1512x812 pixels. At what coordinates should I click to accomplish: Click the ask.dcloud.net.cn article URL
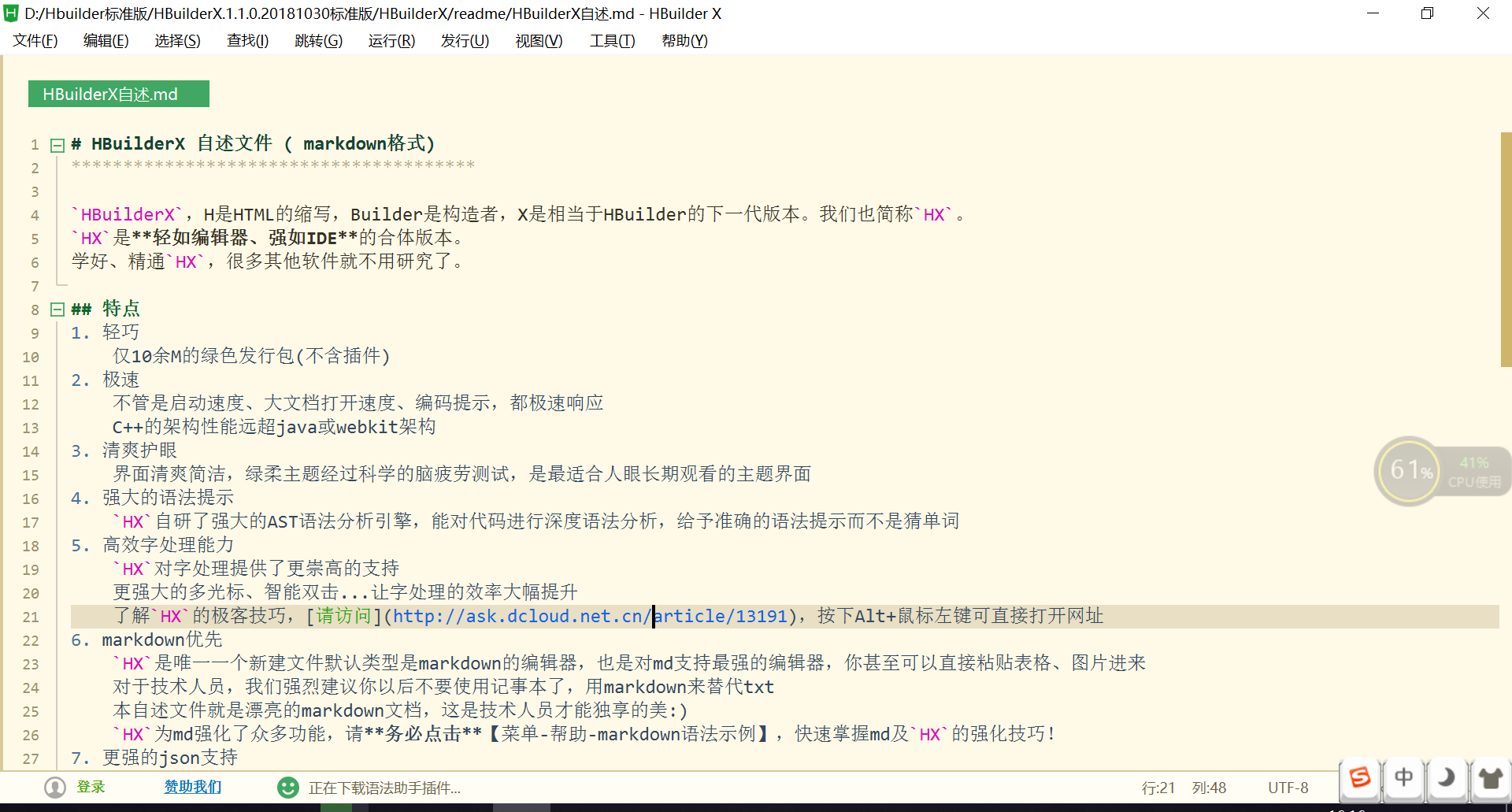tap(590, 616)
